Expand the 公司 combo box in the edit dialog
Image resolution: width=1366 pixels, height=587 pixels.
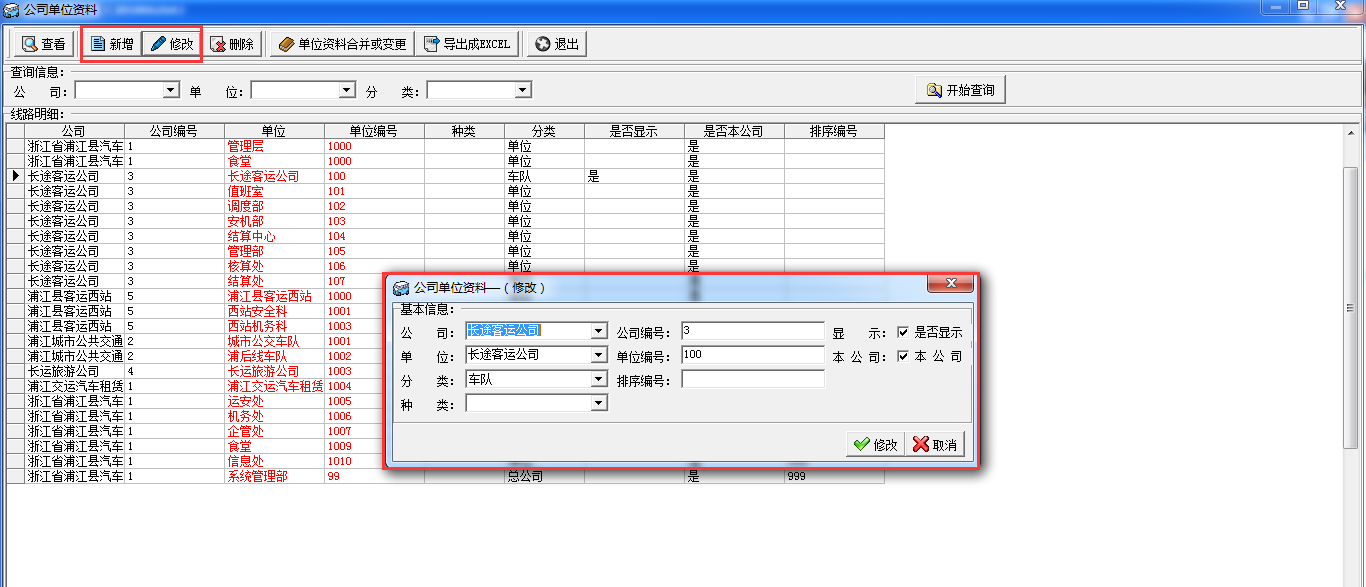pos(599,331)
